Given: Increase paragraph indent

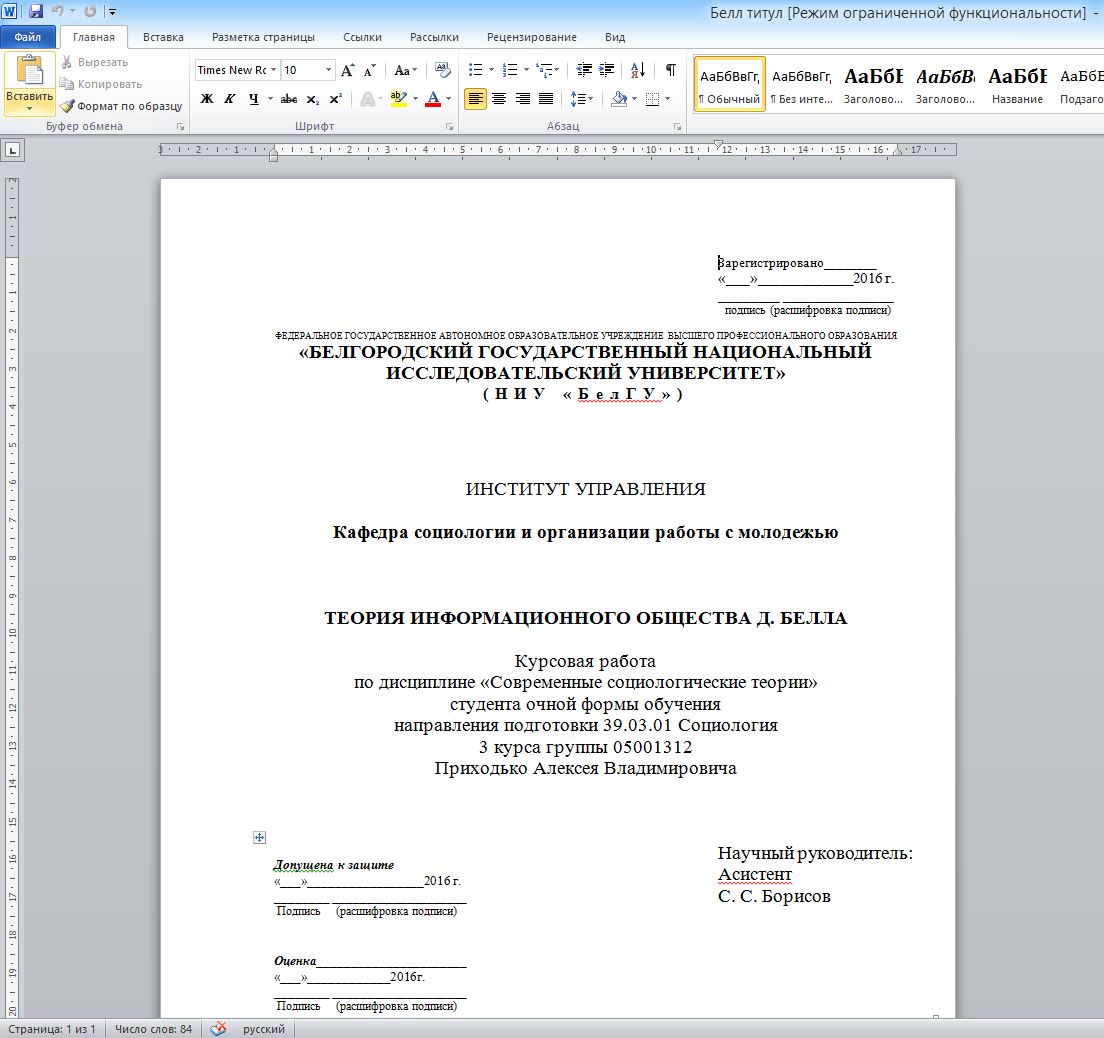Looking at the screenshot, I should click(x=606, y=70).
